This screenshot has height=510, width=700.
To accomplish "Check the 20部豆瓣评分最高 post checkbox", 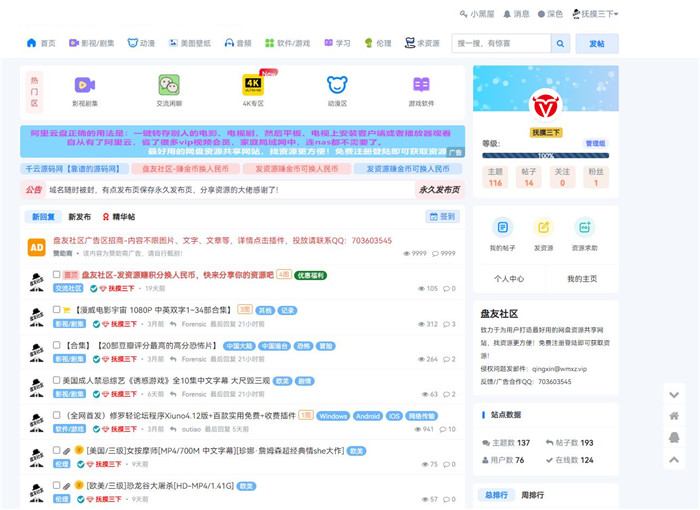I will click(x=57, y=345).
